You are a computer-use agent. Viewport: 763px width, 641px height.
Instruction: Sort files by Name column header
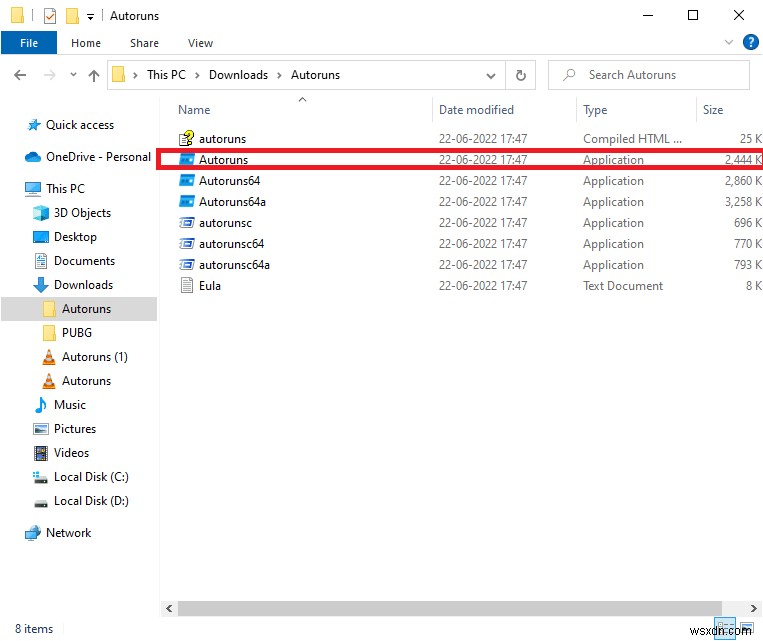click(194, 110)
